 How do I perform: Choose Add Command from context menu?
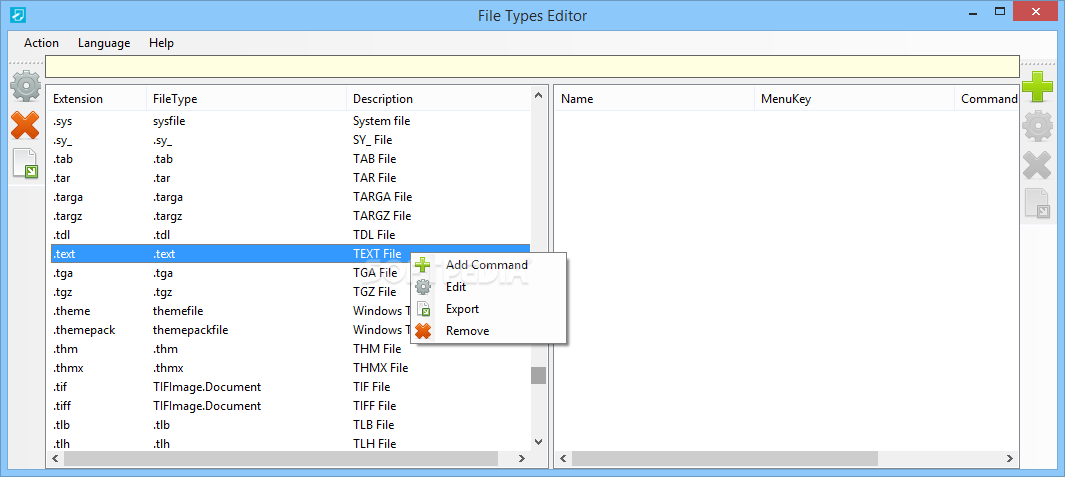pos(487,265)
